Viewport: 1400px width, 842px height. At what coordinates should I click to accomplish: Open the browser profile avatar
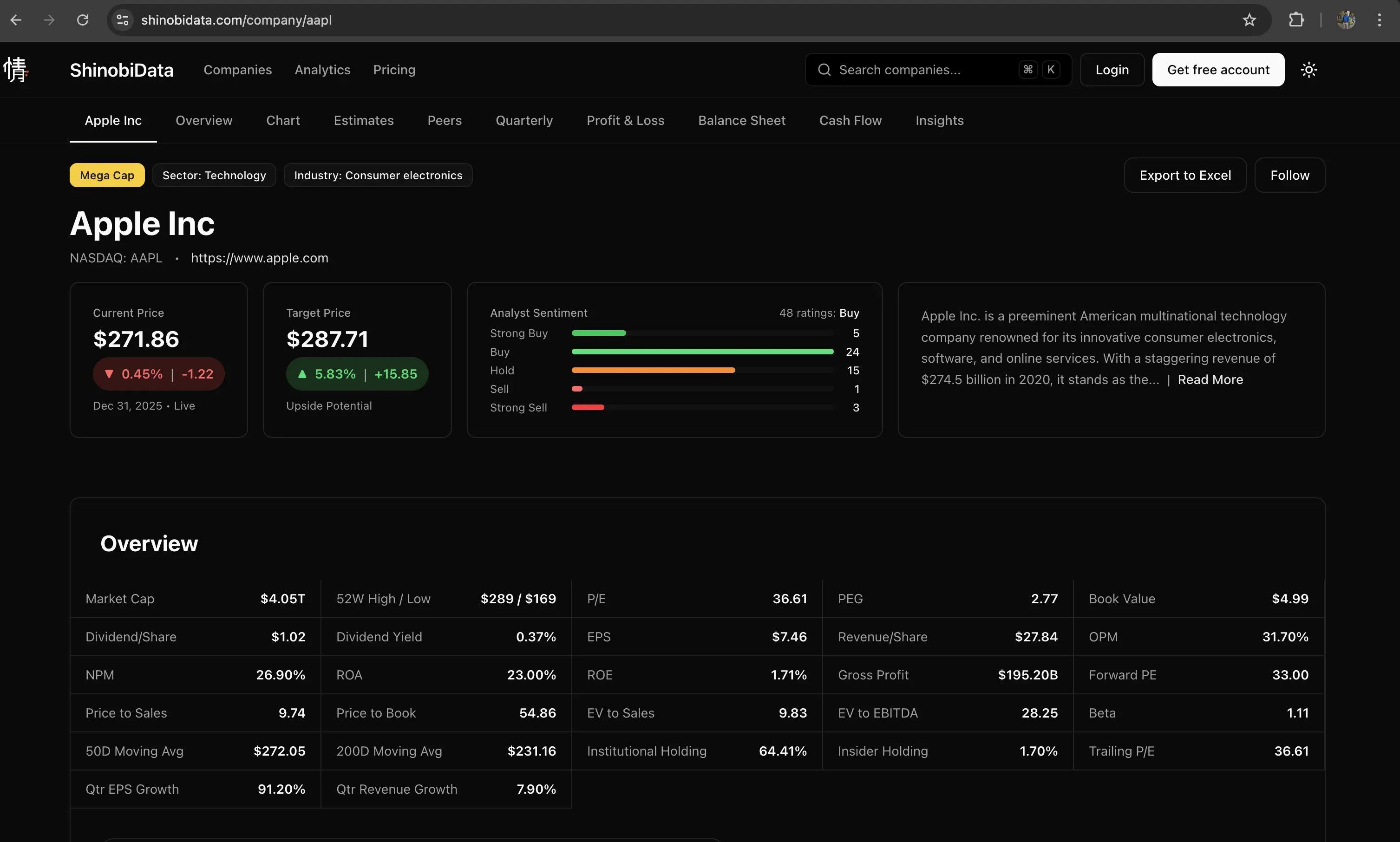[x=1346, y=20]
